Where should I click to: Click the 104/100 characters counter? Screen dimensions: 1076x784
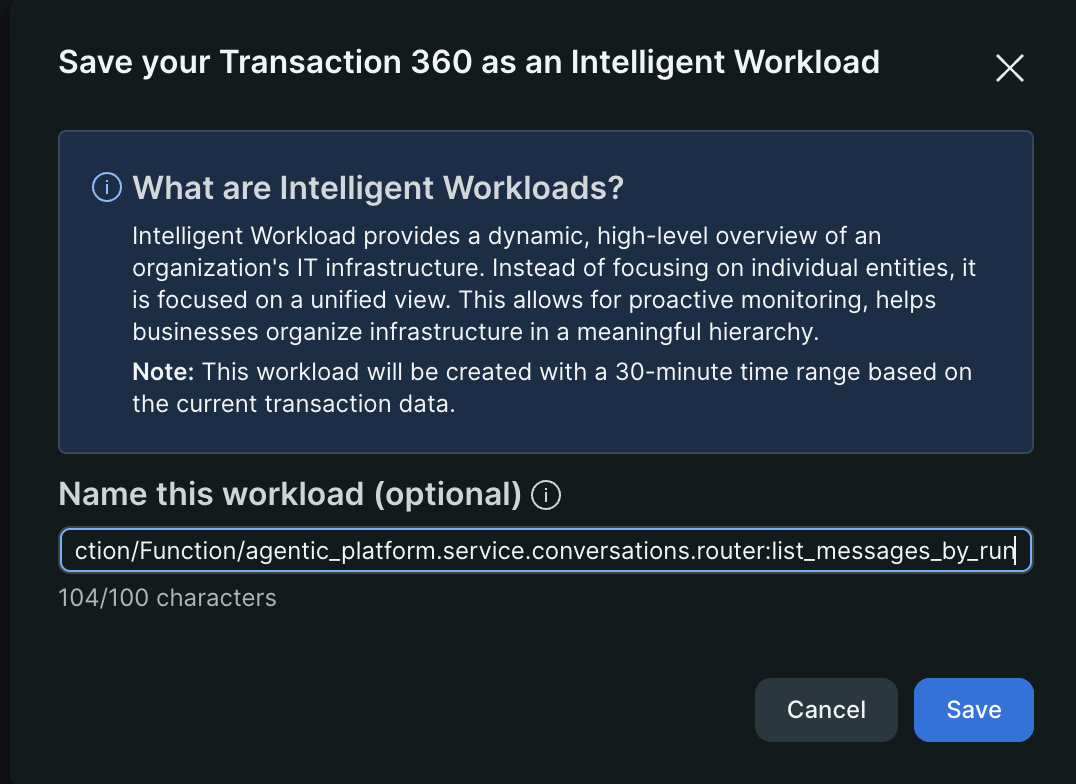(x=168, y=597)
